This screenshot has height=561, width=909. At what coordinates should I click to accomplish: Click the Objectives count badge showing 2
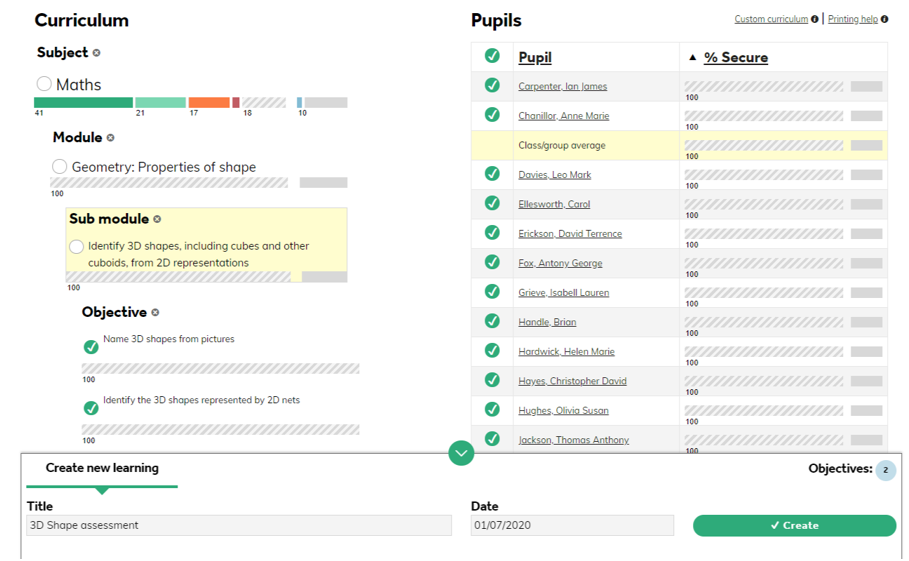coord(885,470)
